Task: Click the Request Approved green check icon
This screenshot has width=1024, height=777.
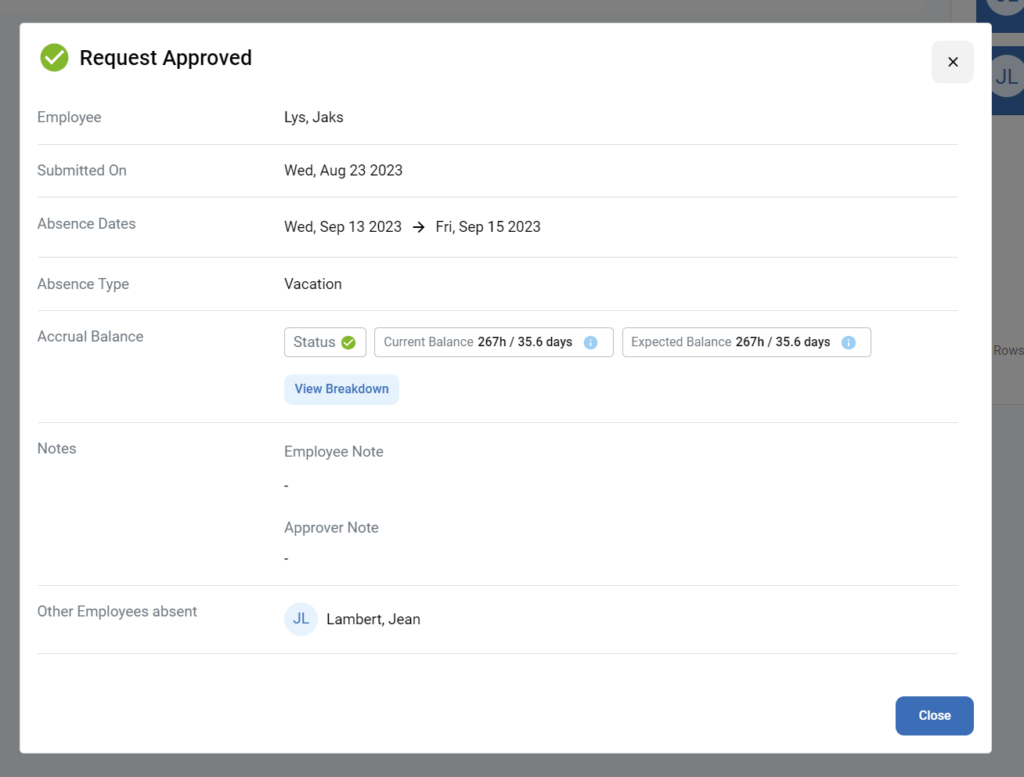Action: [x=54, y=57]
